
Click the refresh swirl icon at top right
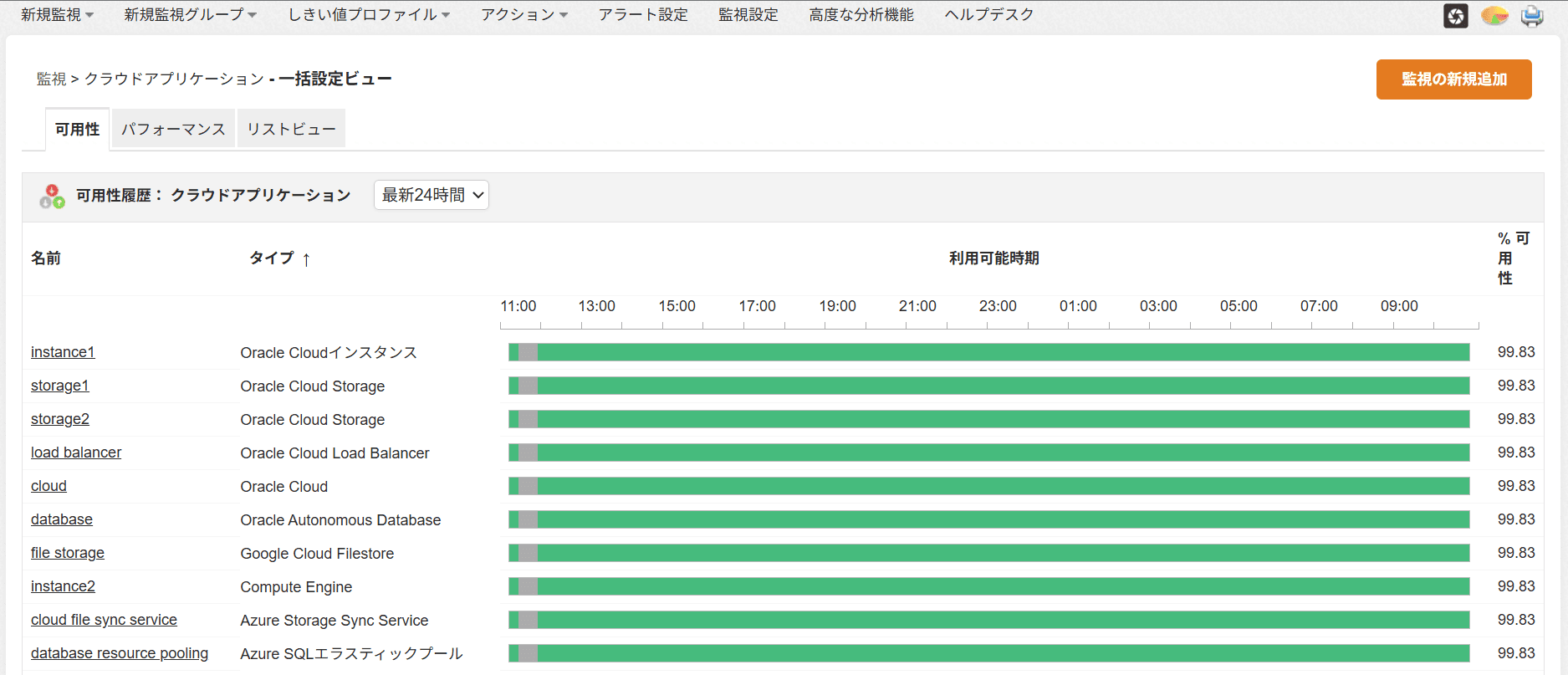[x=1456, y=16]
